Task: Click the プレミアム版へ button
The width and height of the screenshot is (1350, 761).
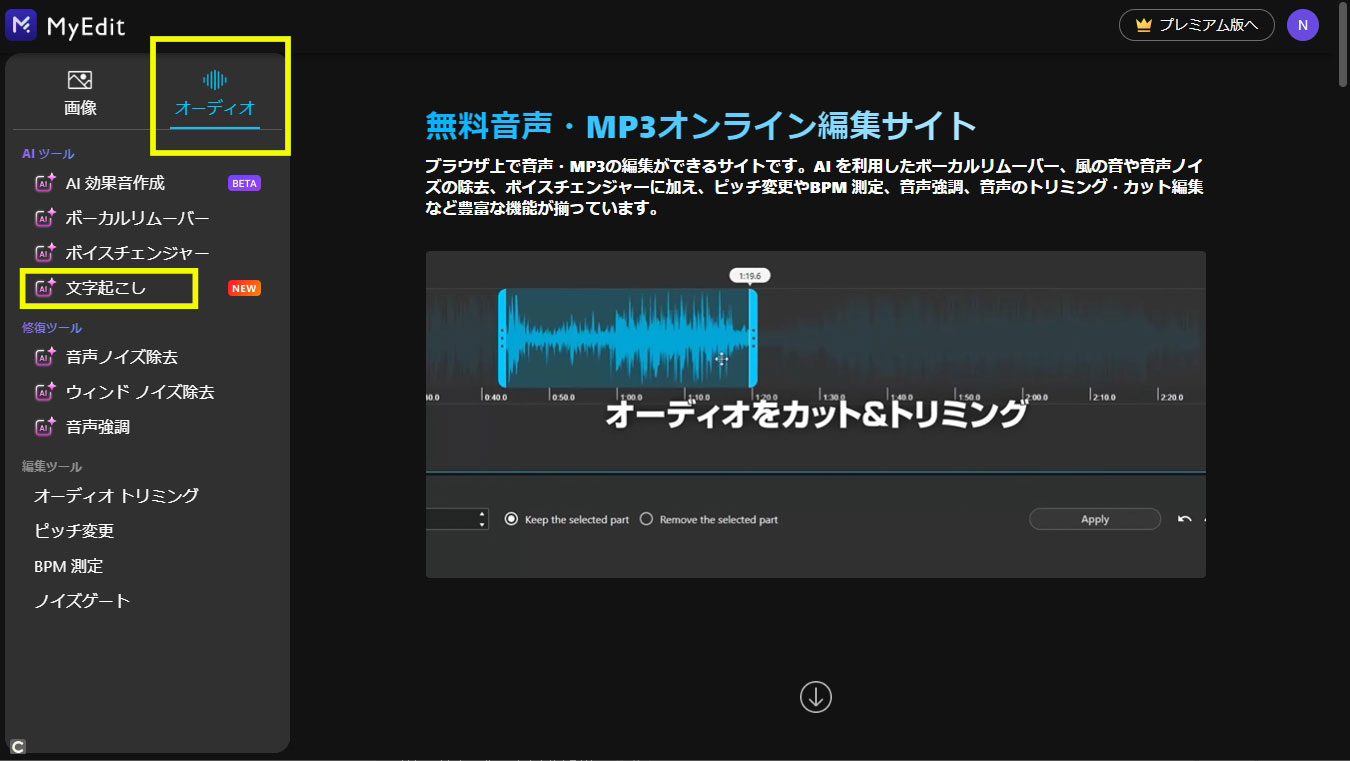Action: [x=1197, y=25]
